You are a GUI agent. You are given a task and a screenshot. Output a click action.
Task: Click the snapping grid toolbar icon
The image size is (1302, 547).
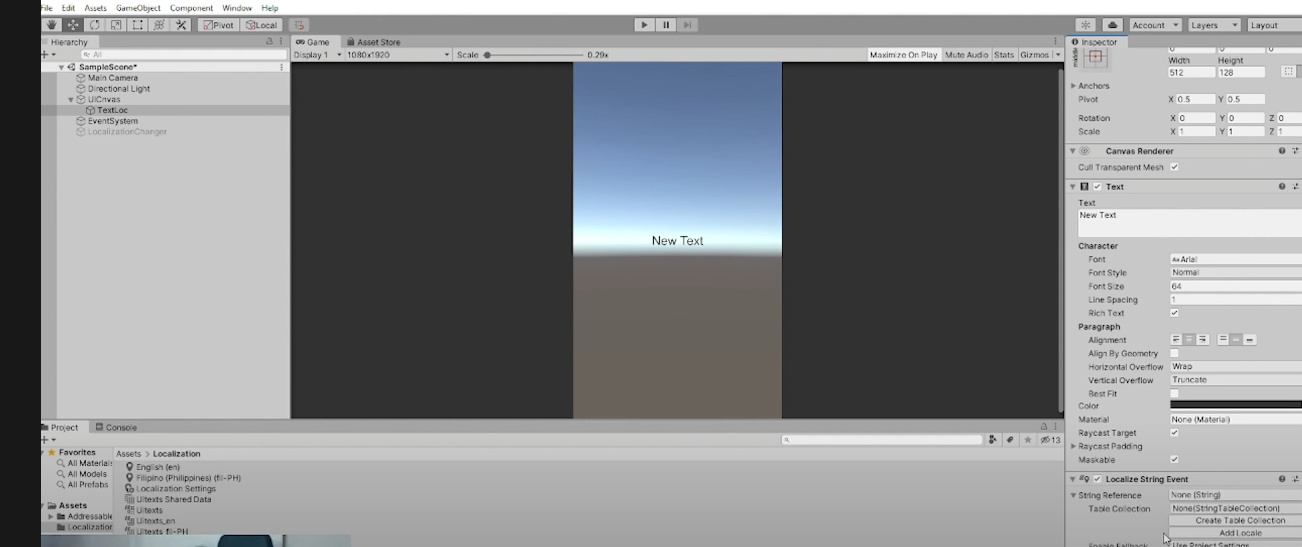299,25
